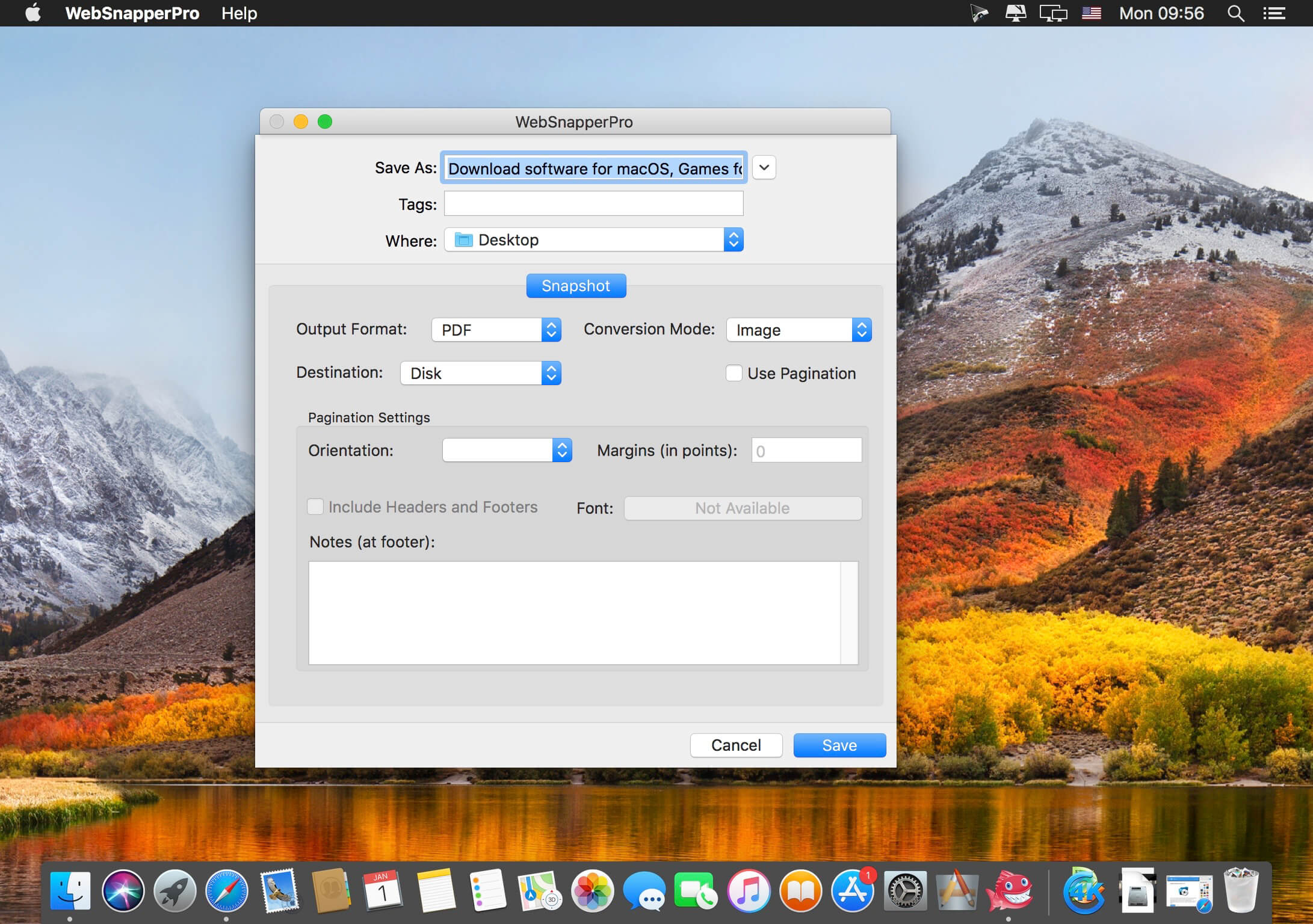Open Notification Center list icon
1313x924 pixels.
[x=1274, y=13]
